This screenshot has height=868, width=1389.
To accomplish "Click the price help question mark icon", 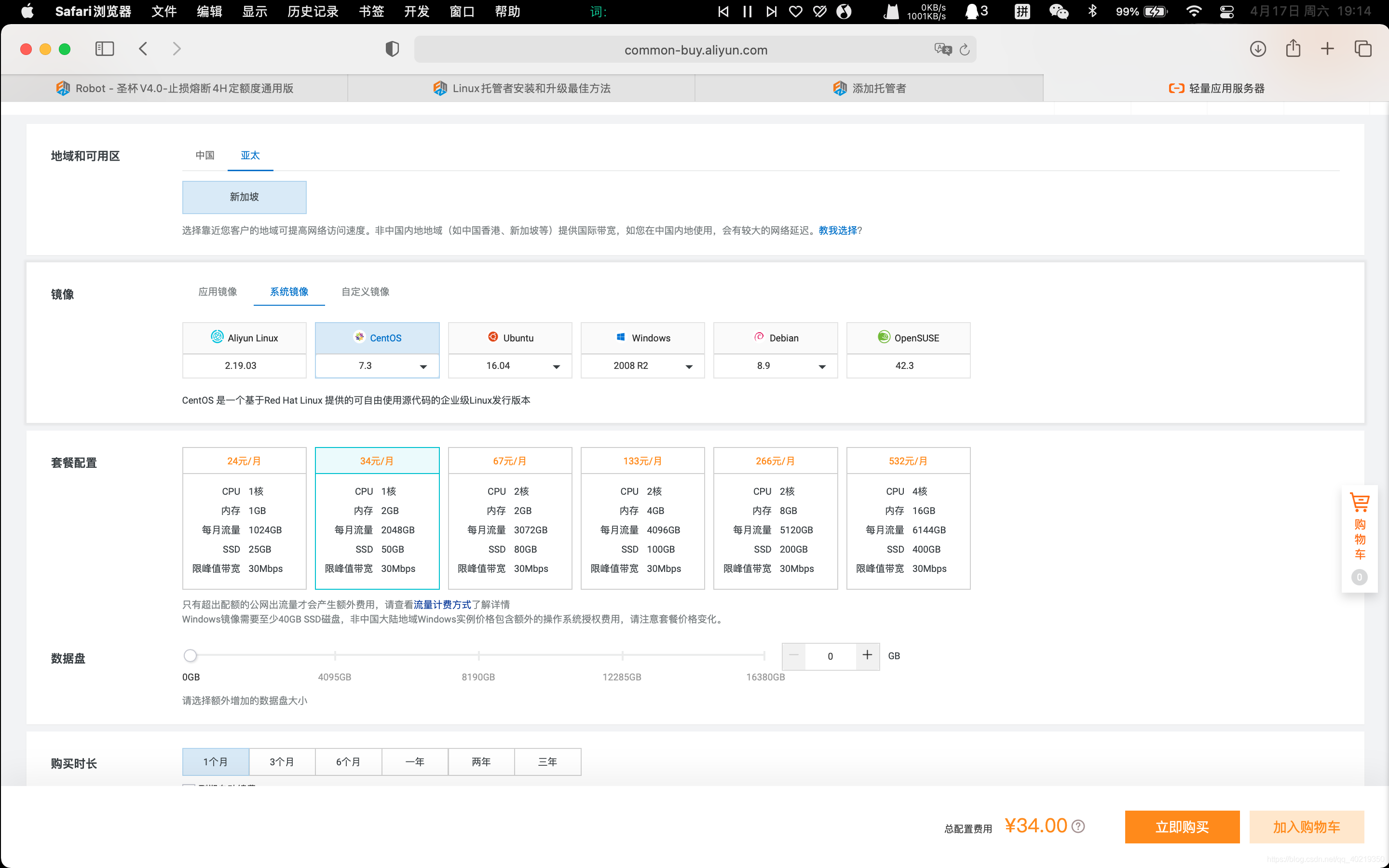I will [x=1078, y=826].
